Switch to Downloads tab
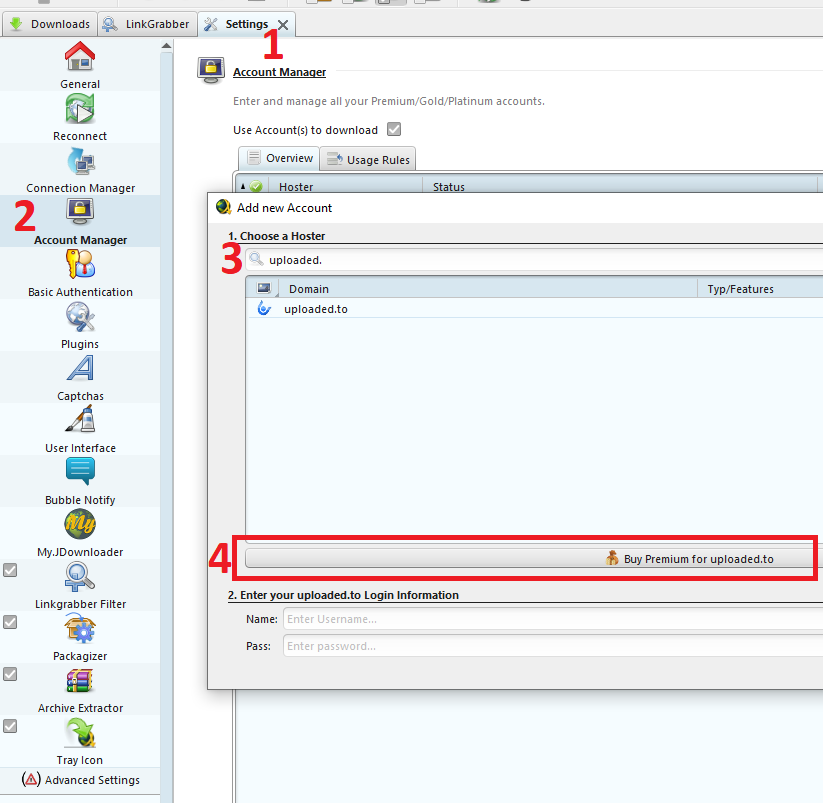The width and height of the screenshot is (823, 803). 49,24
